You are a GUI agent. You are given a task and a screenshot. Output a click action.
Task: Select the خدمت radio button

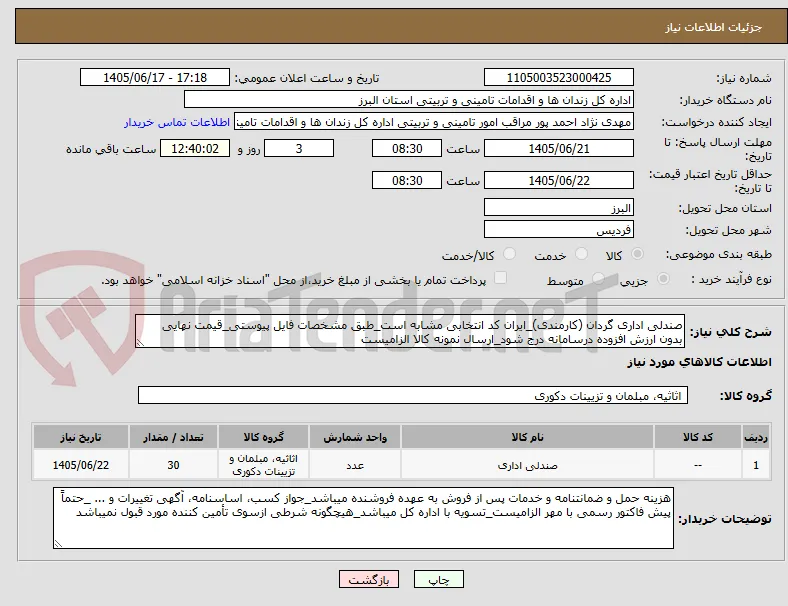point(581,254)
